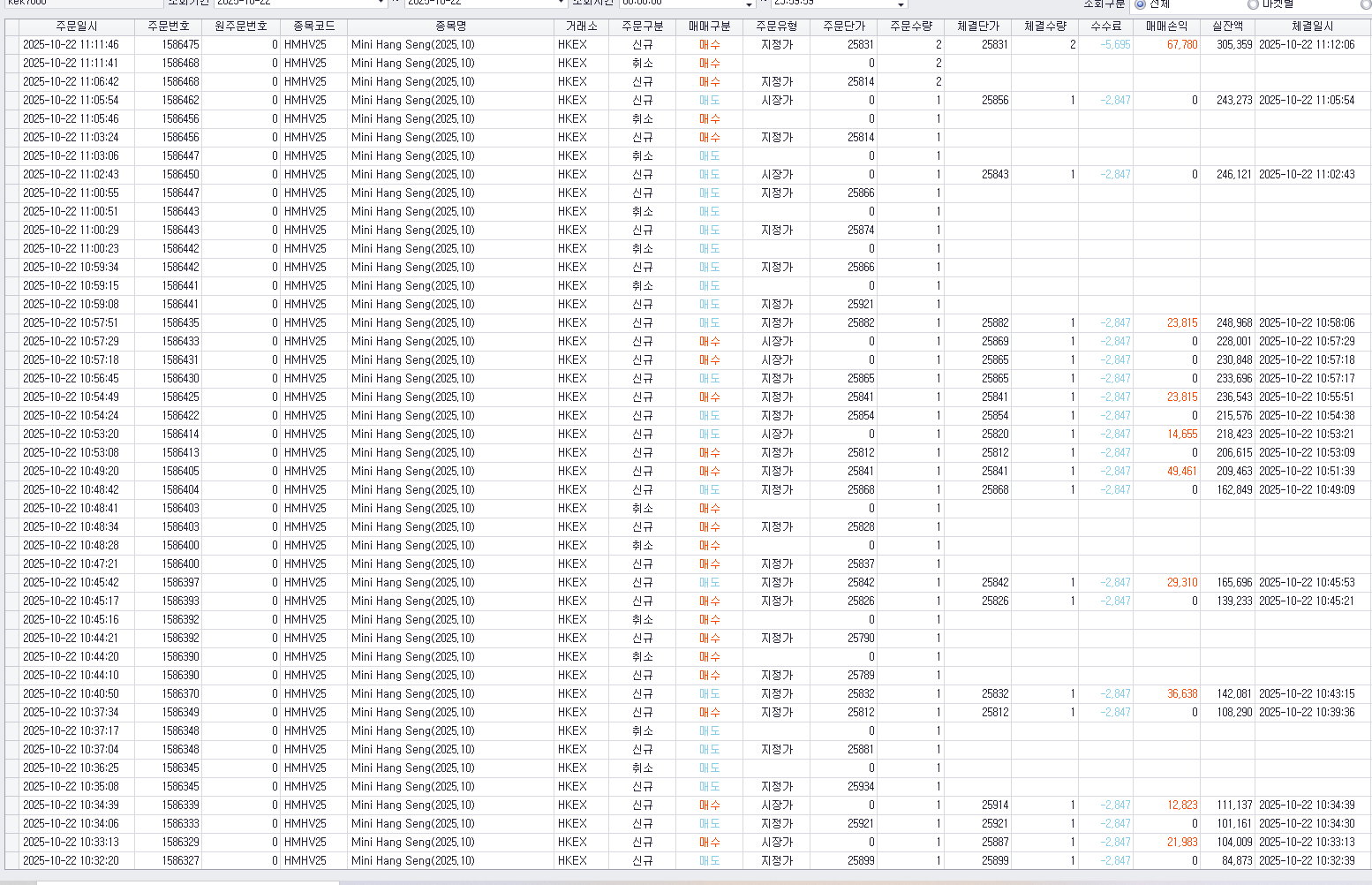Sort by the 주문일시 column header
The image size is (1372, 885).
[77, 26]
